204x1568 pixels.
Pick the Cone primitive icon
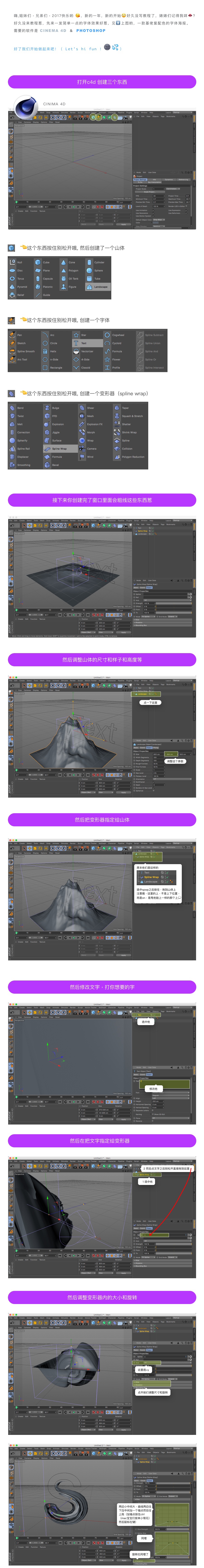click(x=63, y=262)
